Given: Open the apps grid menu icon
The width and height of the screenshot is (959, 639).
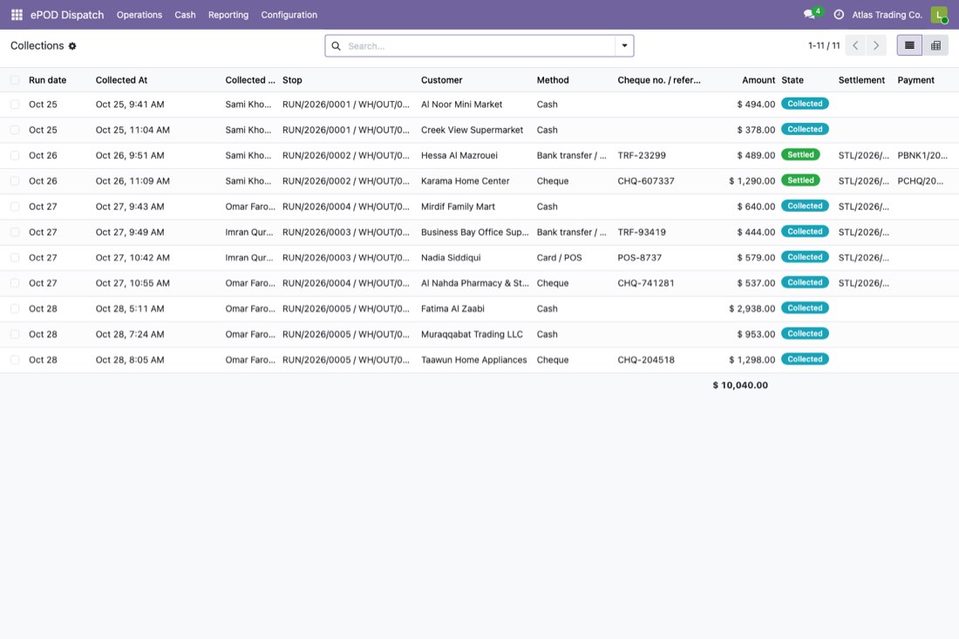Looking at the screenshot, I should [17, 15].
